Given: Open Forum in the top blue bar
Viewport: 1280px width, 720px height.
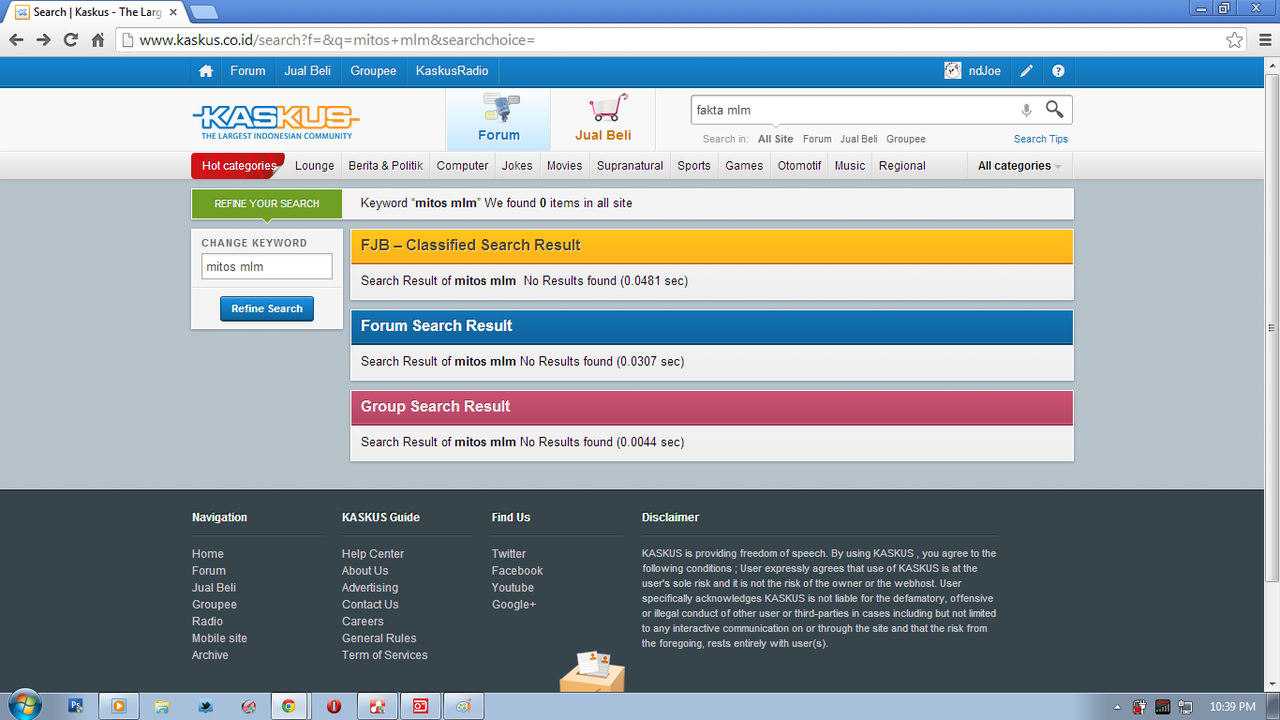Looking at the screenshot, I should [248, 71].
